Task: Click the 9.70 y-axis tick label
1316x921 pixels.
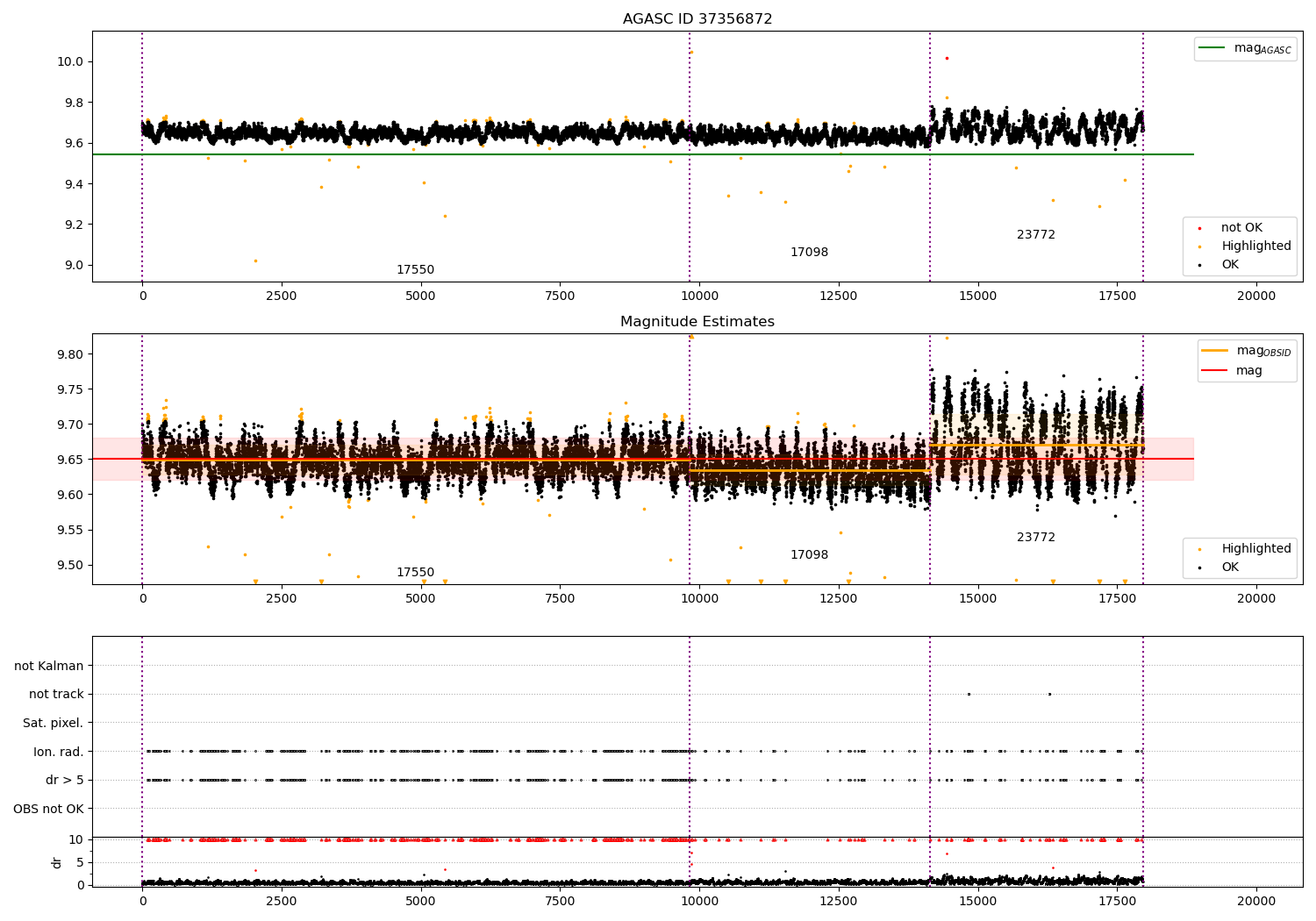Action: 72,425
